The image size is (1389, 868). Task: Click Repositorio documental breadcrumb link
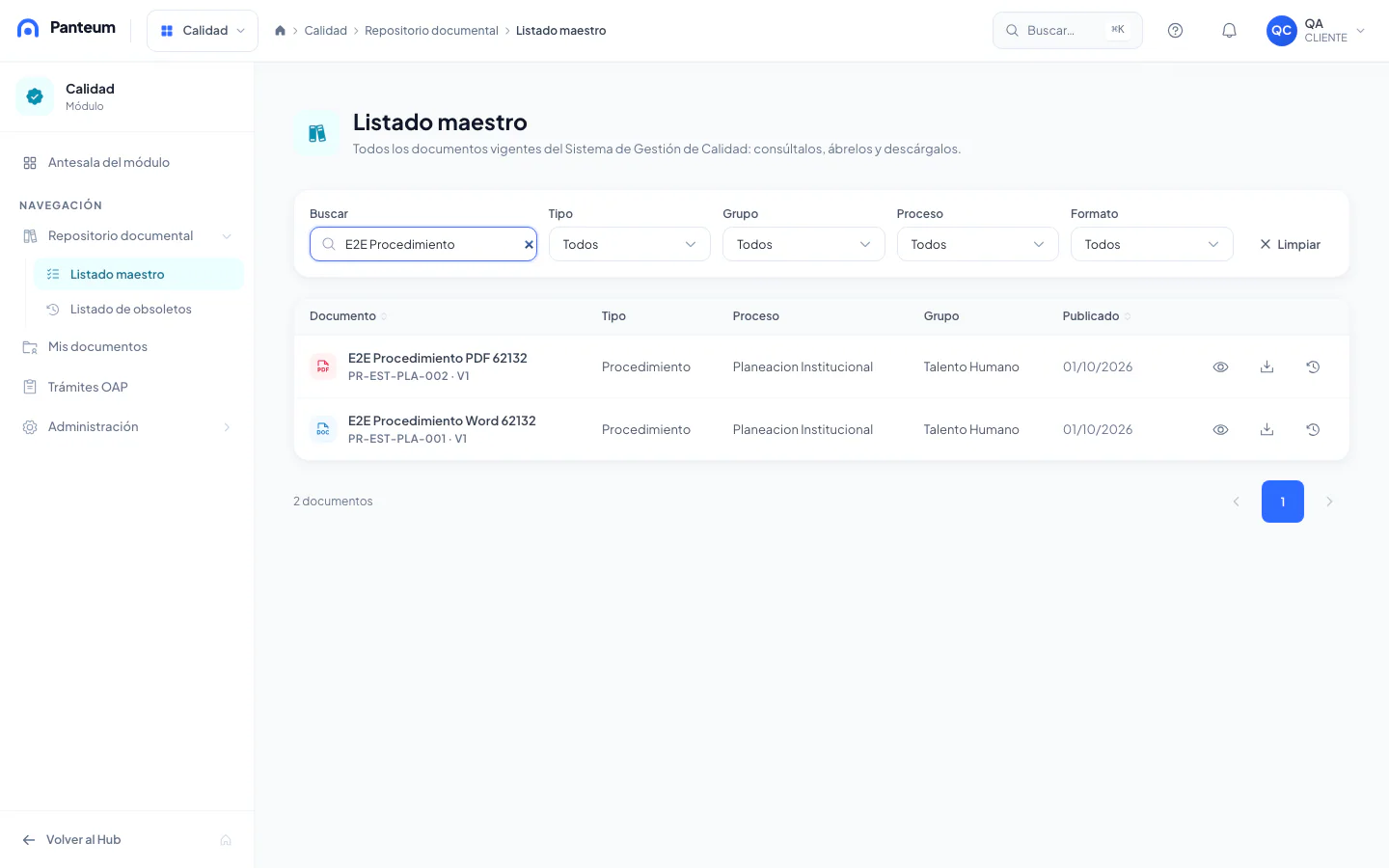point(431,31)
